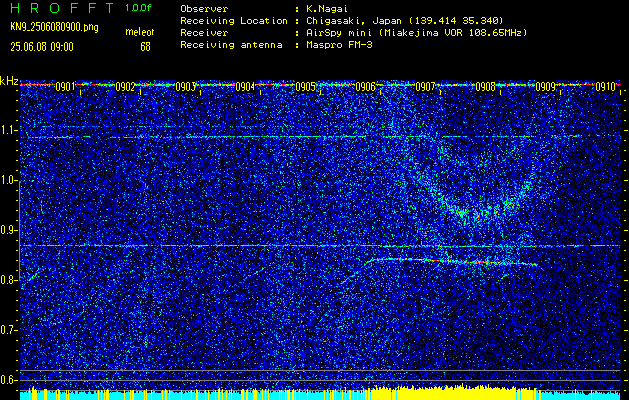Click time marker 0901
This screenshot has height=400, width=629.
pyautogui.click(x=65, y=87)
